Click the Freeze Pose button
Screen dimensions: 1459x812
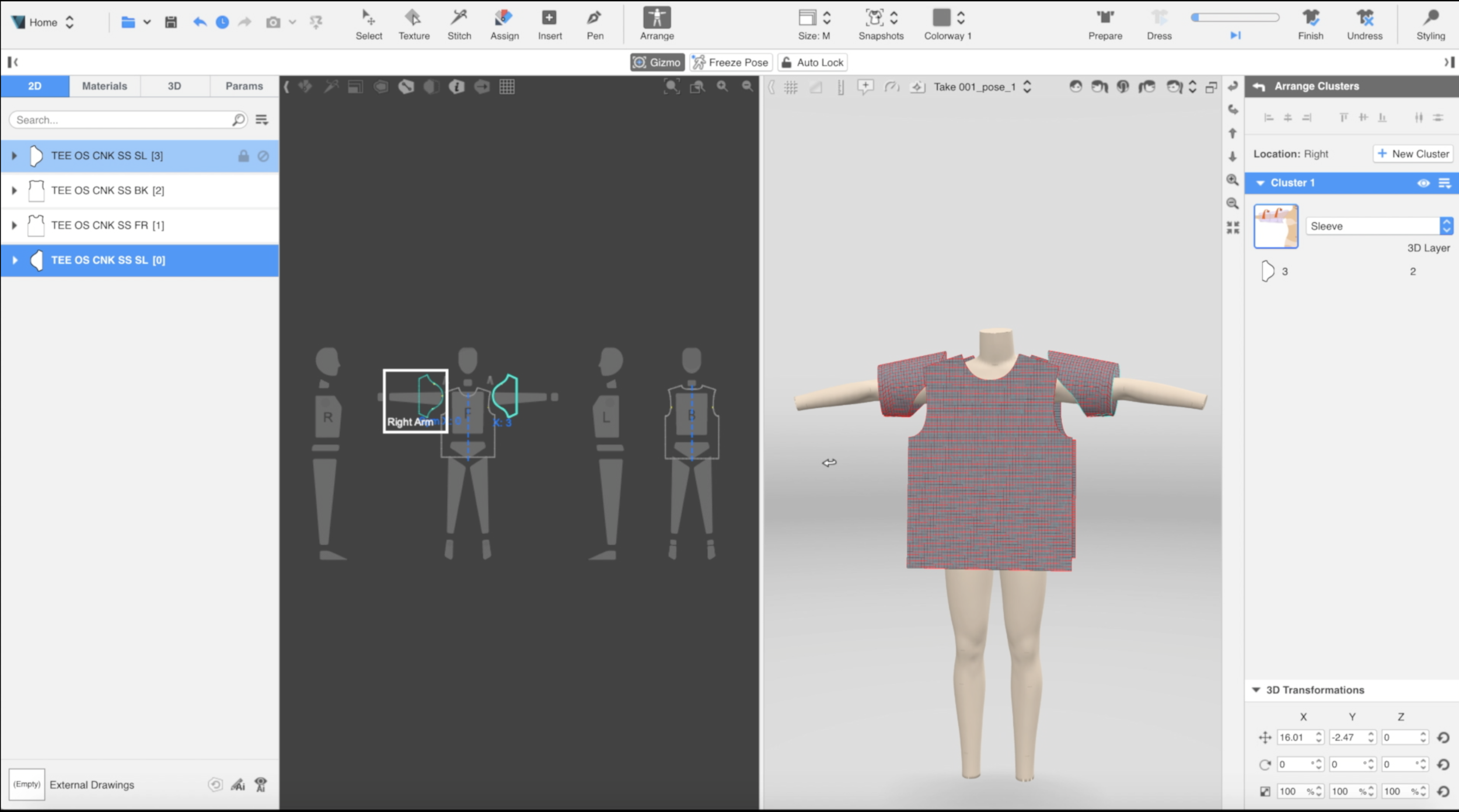[731, 62]
